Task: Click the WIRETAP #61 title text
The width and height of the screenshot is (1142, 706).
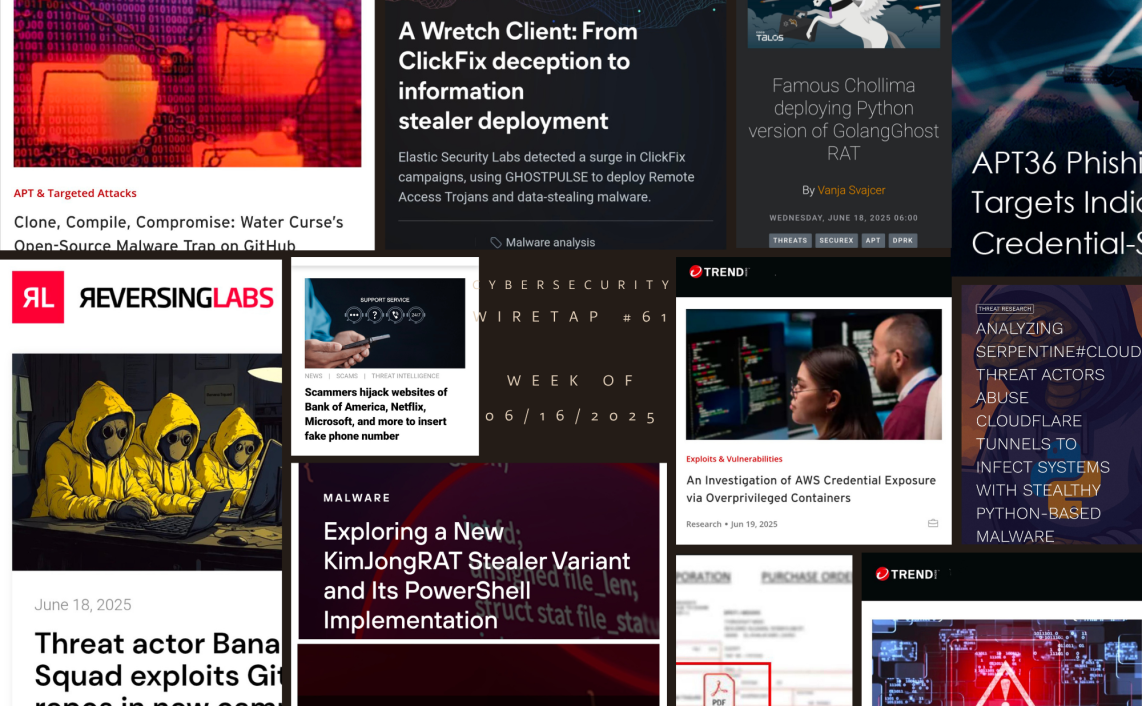Action: [x=572, y=317]
